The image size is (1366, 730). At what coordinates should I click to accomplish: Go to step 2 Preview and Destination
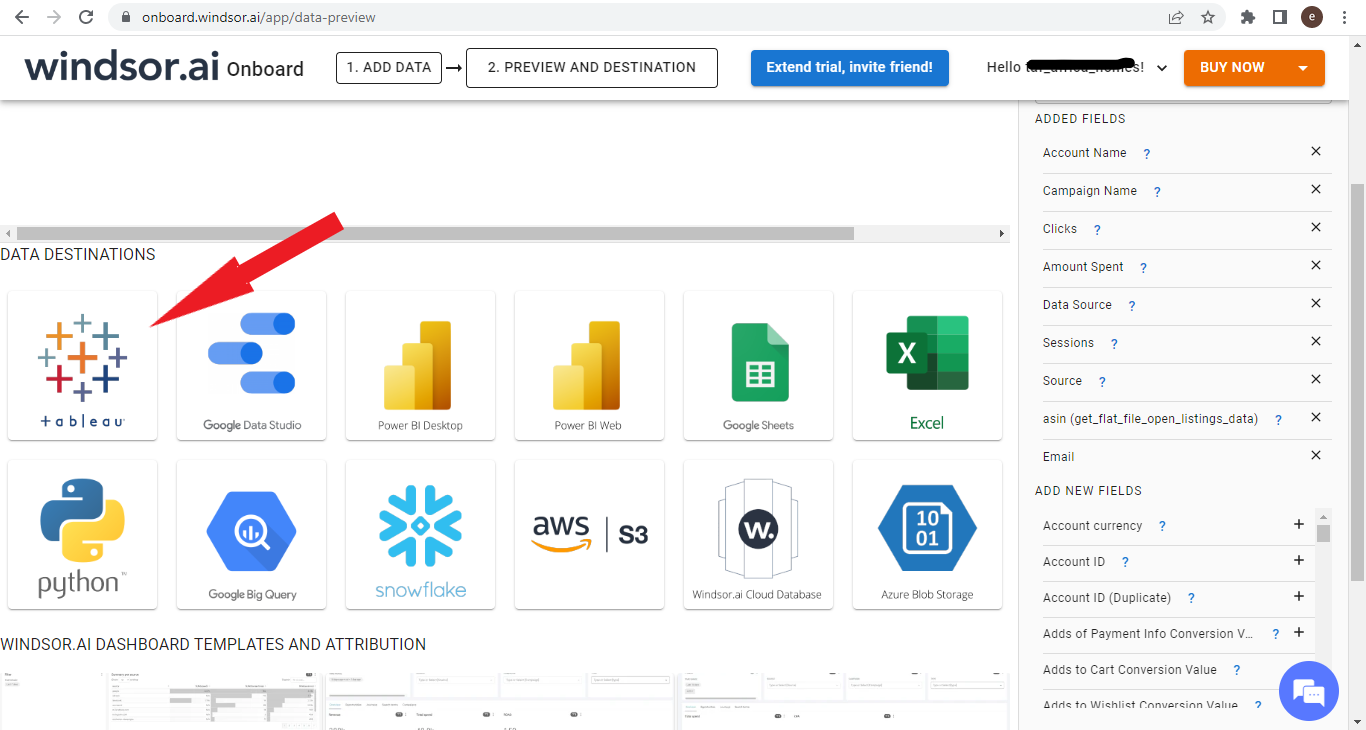click(592, 68)
